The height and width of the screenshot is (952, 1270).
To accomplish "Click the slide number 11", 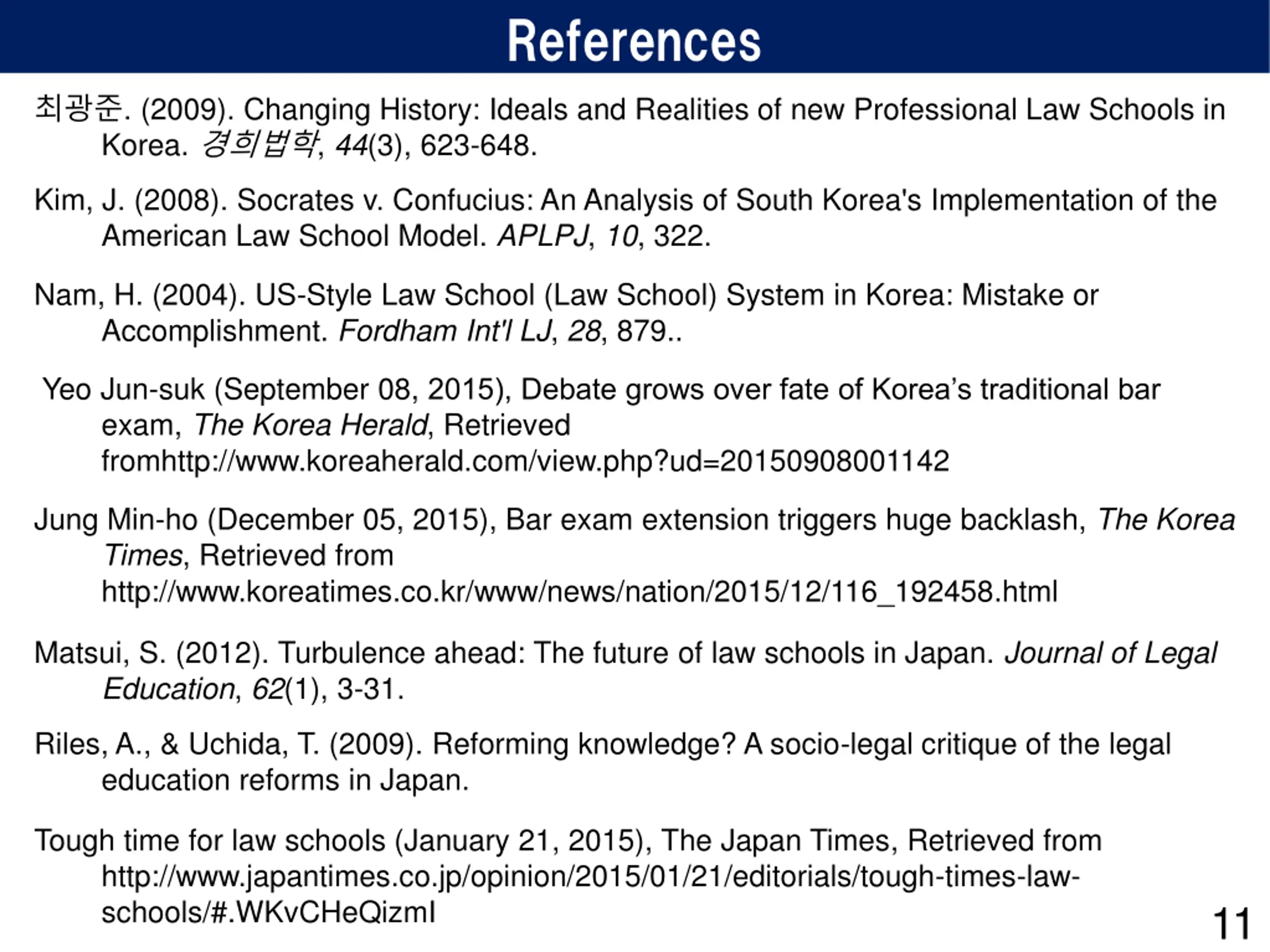I will [x=1231, y=924].
